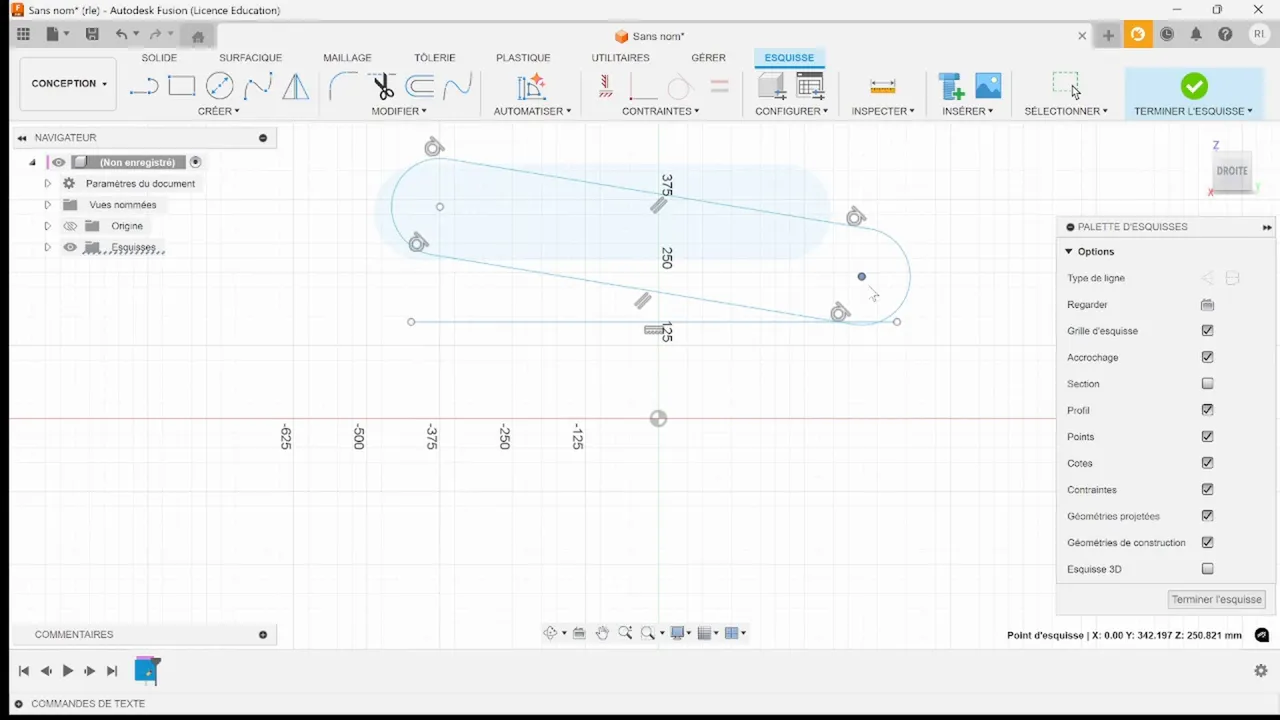Pick the Spline sketch tool
This screenshot has width=1280, height=720.
[x=257, y=87]
